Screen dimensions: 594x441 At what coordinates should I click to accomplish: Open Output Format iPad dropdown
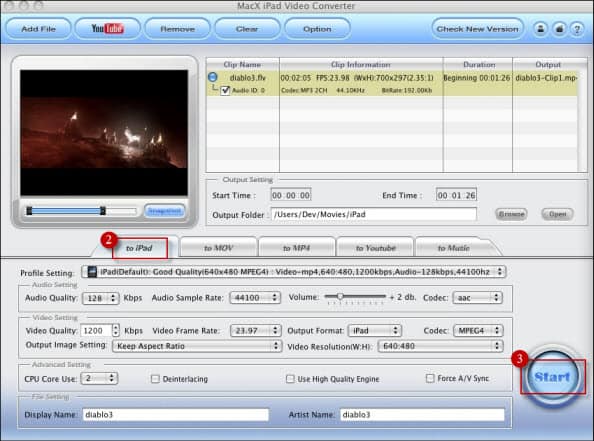tap(375, 331)
